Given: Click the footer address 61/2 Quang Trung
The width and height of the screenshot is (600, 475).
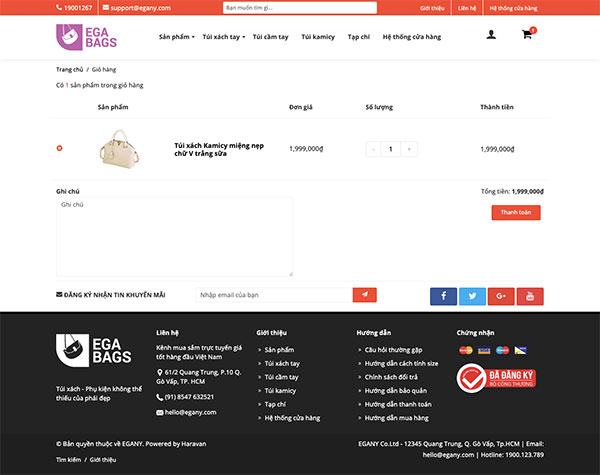Looking at the screenshot, I should coord(199,377).
